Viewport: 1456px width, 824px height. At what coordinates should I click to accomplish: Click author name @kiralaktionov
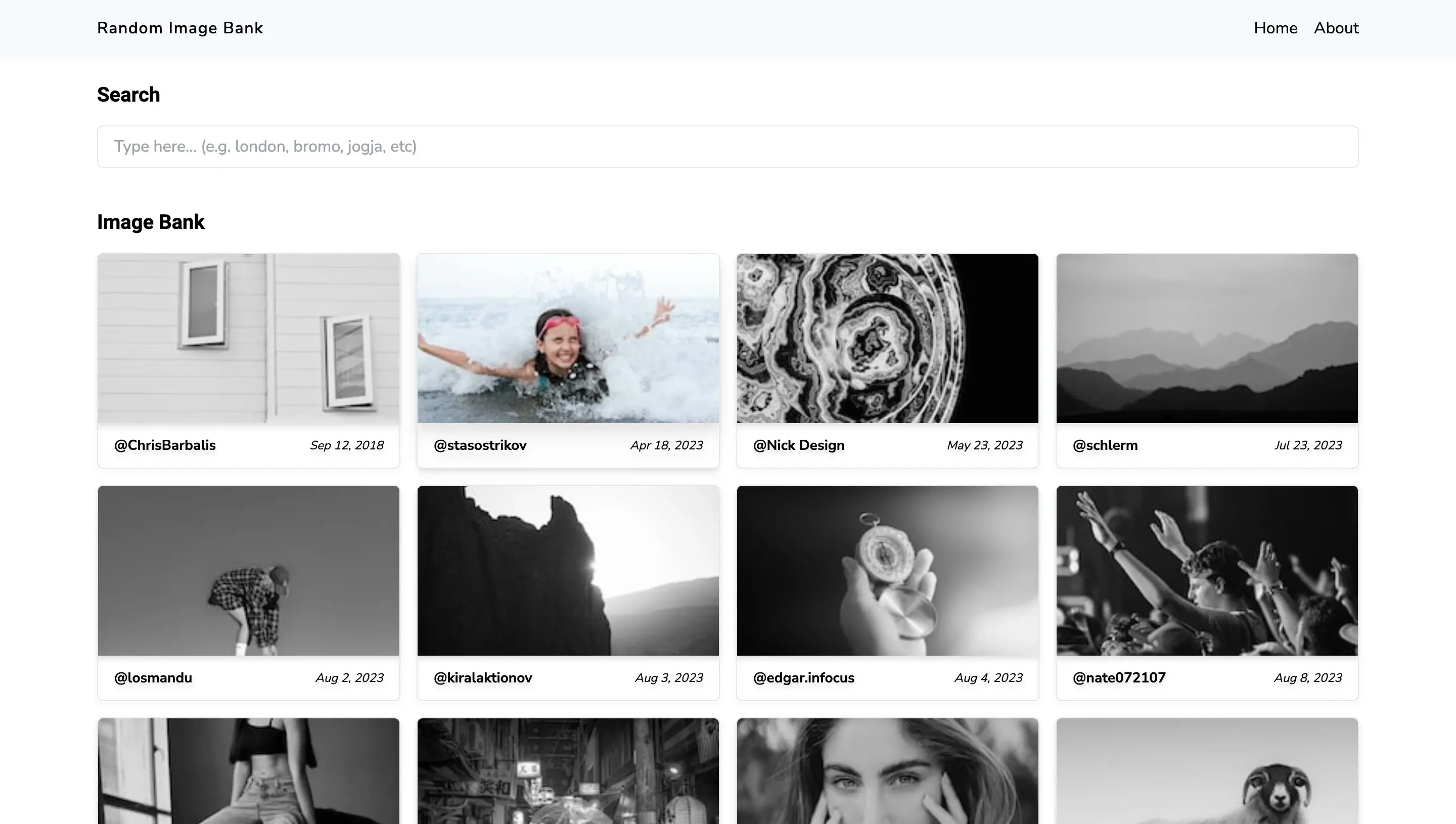(483, 678)
